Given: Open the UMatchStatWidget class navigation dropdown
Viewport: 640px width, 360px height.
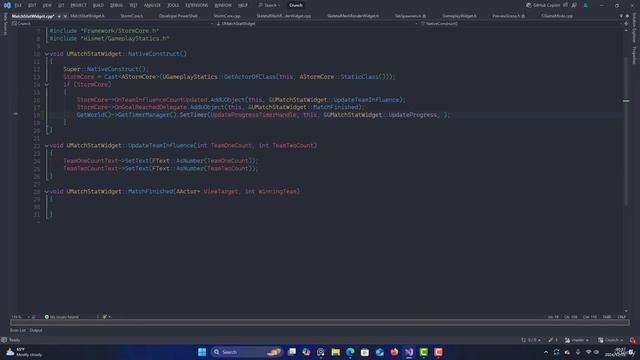Looking at the screenshot, I should [x=316, y=24].
